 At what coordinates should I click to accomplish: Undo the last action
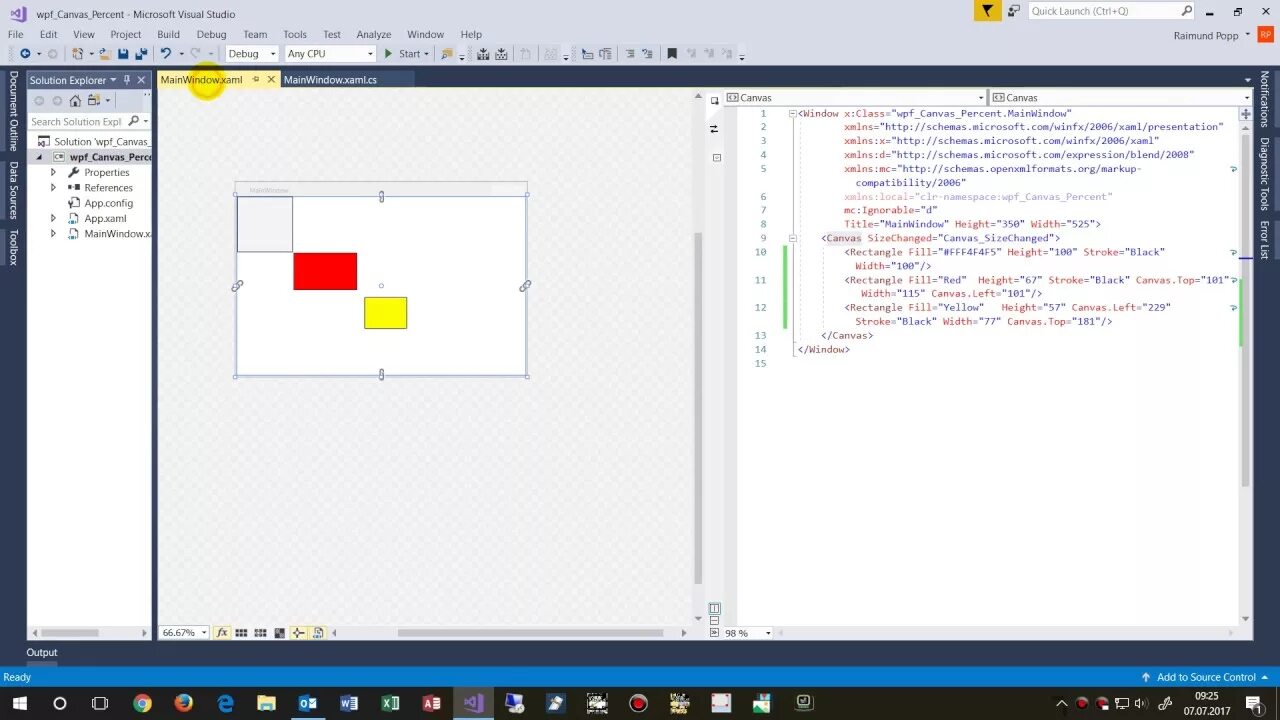(166, 54)
